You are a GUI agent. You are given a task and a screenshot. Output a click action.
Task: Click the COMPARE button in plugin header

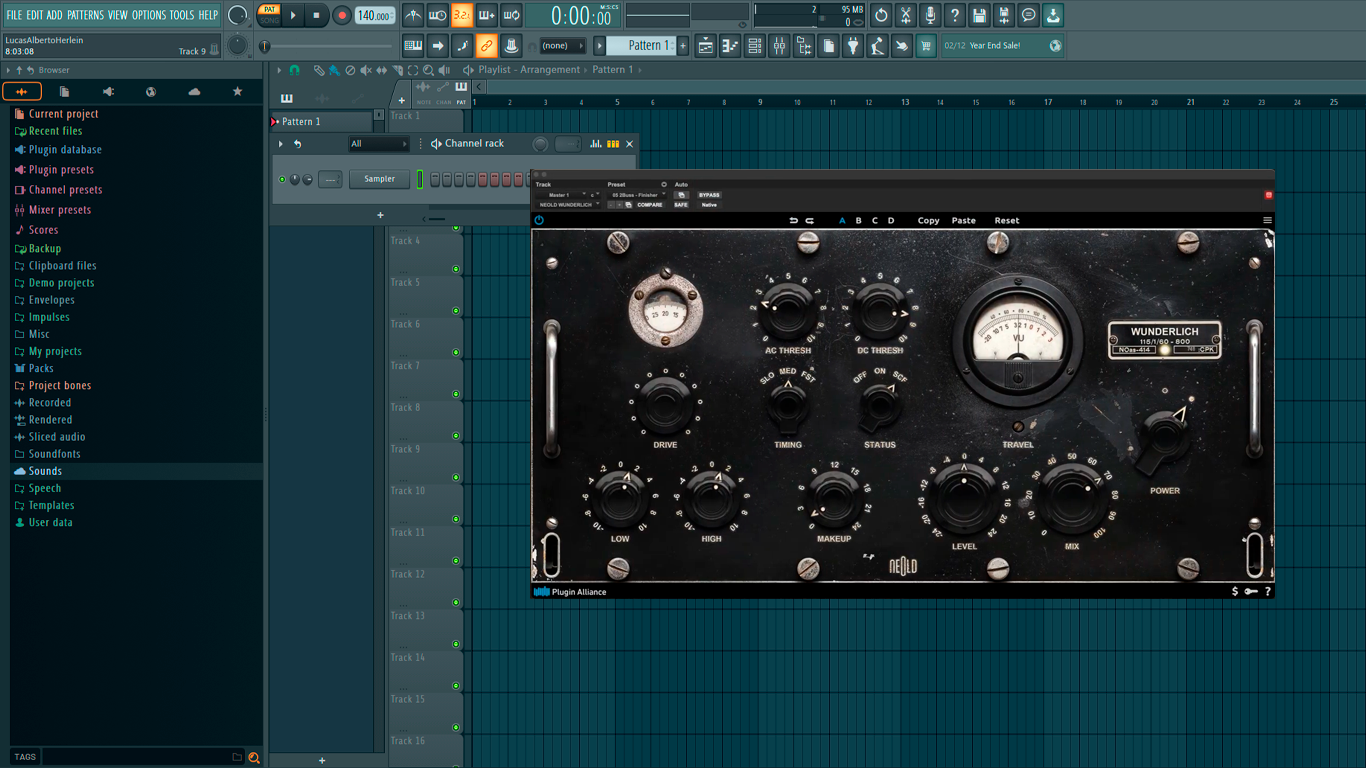click(650, 205)
